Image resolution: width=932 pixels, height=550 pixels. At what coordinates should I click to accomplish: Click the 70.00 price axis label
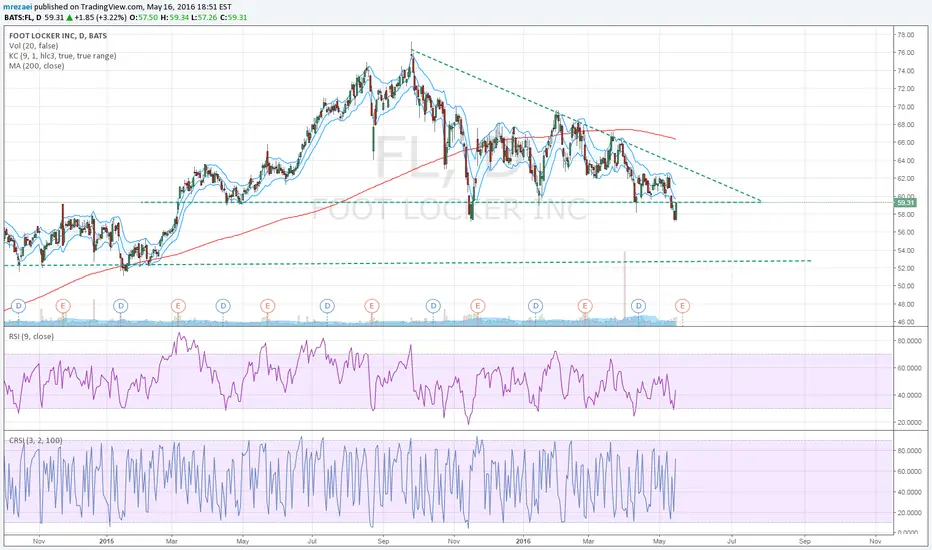pos(906,107)
